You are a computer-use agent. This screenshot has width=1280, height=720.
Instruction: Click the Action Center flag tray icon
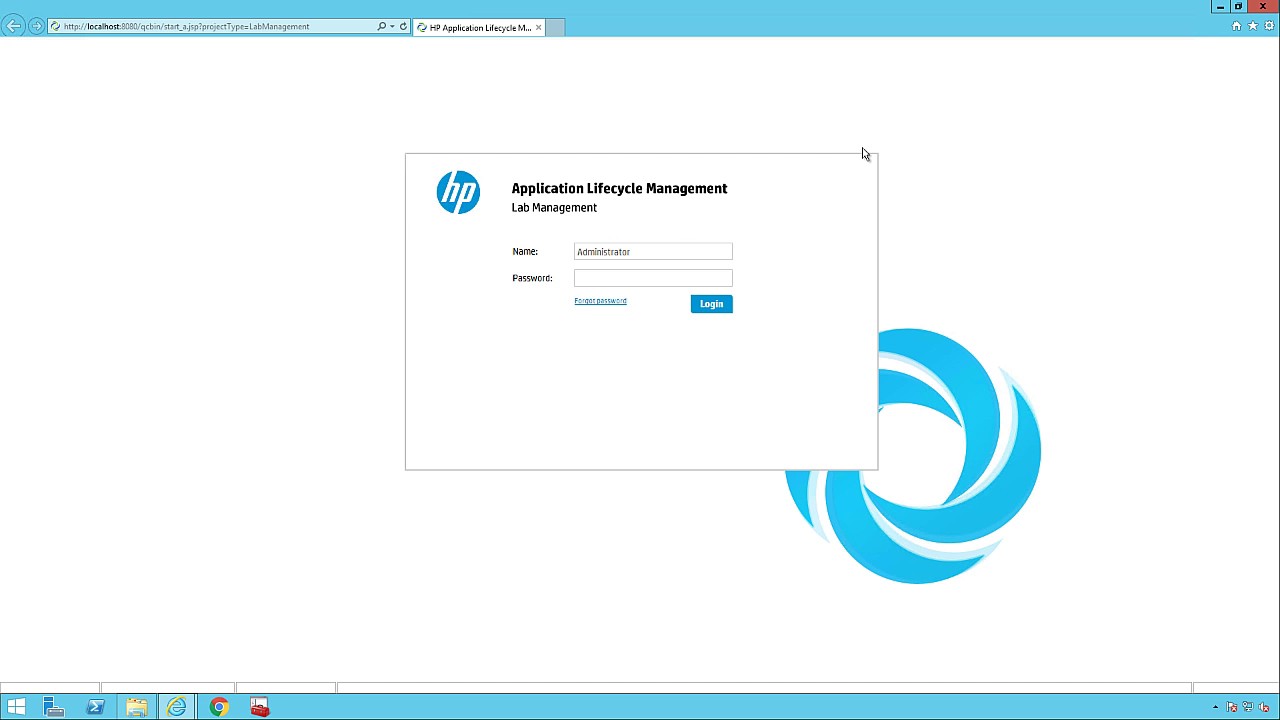tap(1232, 707)
